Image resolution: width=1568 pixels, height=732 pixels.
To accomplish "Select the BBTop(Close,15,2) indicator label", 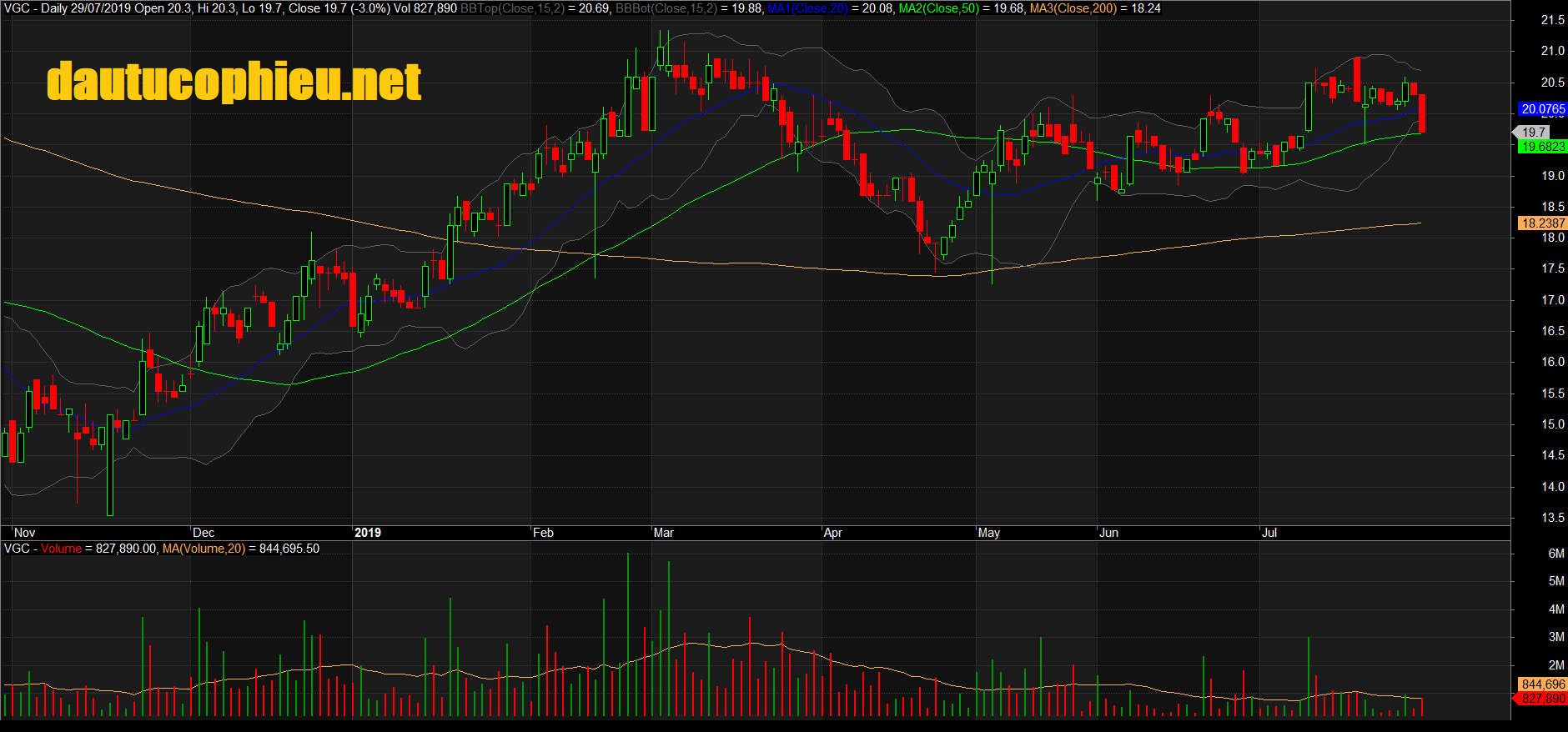I will pyautogui.click(x=512, y=8).
